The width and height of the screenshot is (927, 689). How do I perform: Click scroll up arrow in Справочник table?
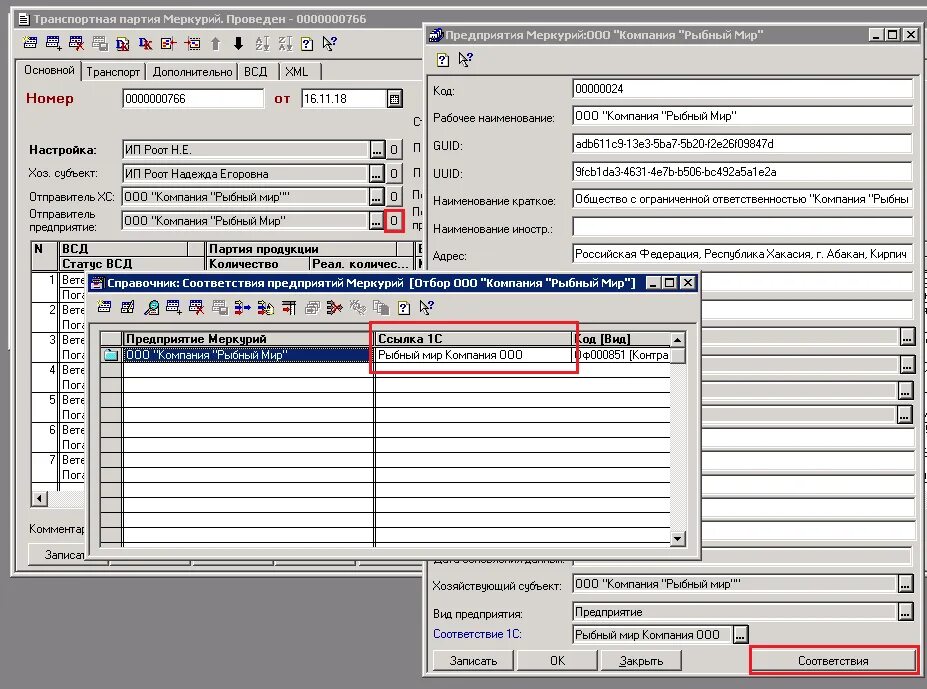click(678, 339)
